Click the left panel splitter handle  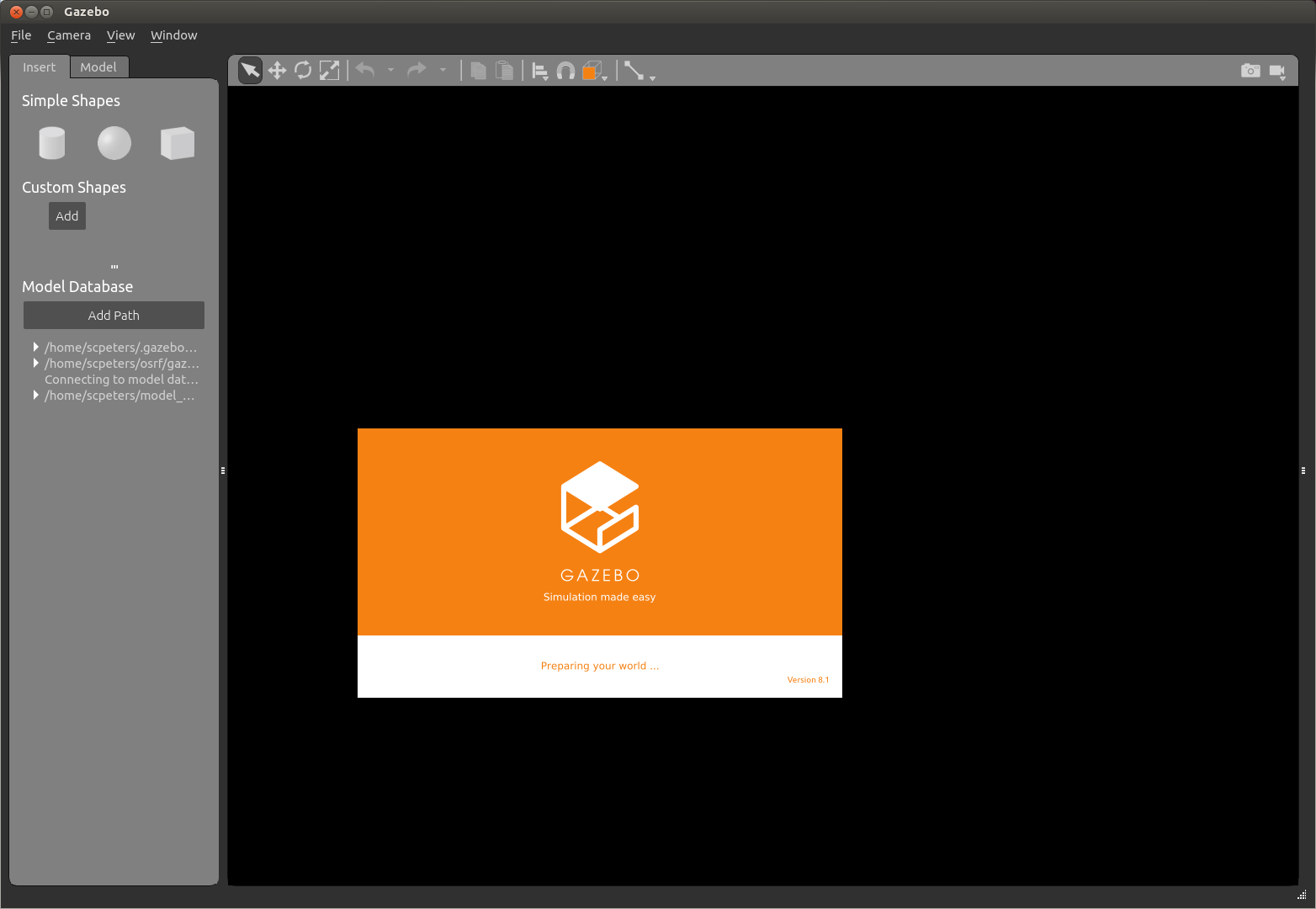(223, 470)
